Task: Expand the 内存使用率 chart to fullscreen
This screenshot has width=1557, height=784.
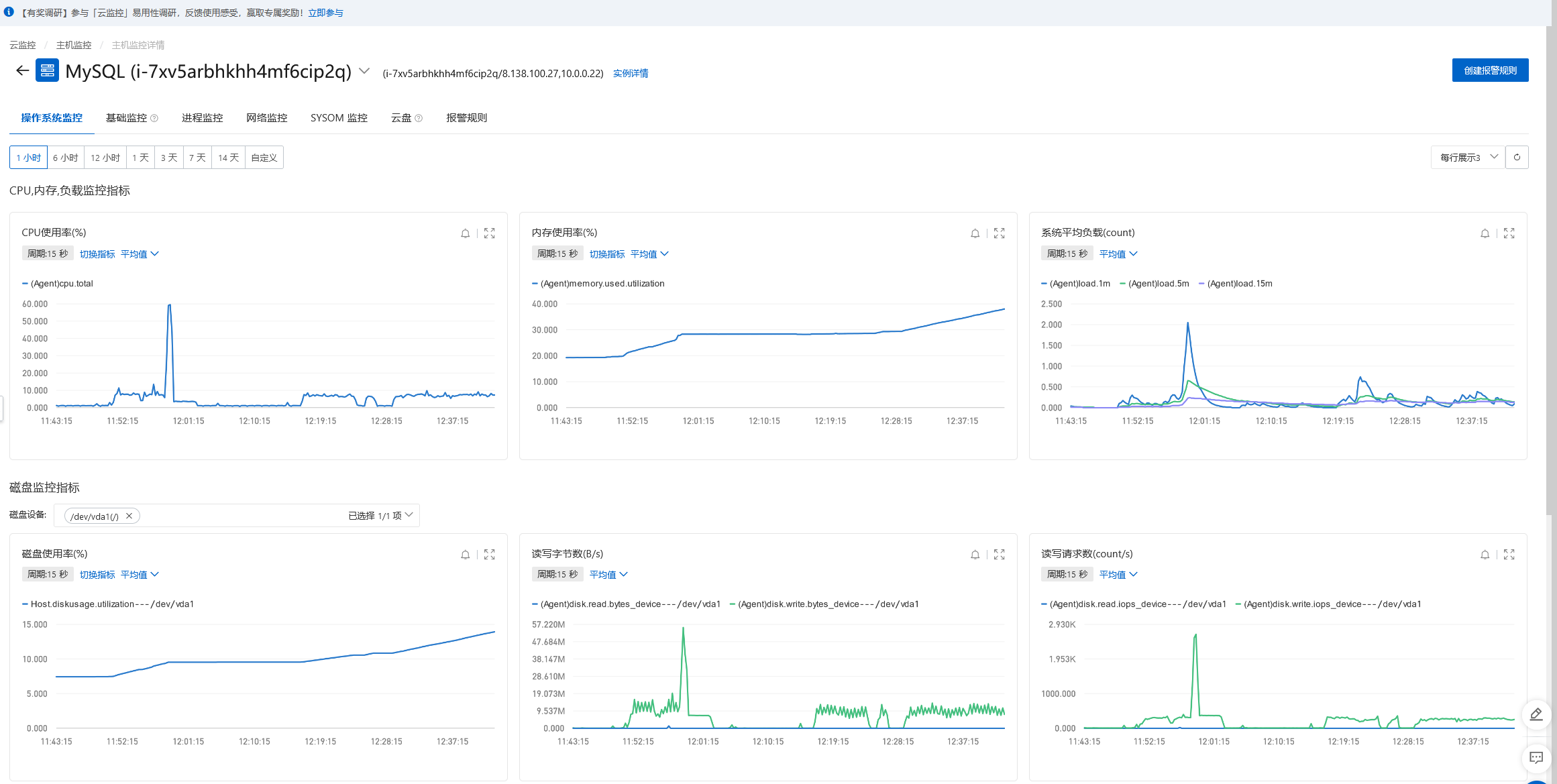Action: pos(999,233)
